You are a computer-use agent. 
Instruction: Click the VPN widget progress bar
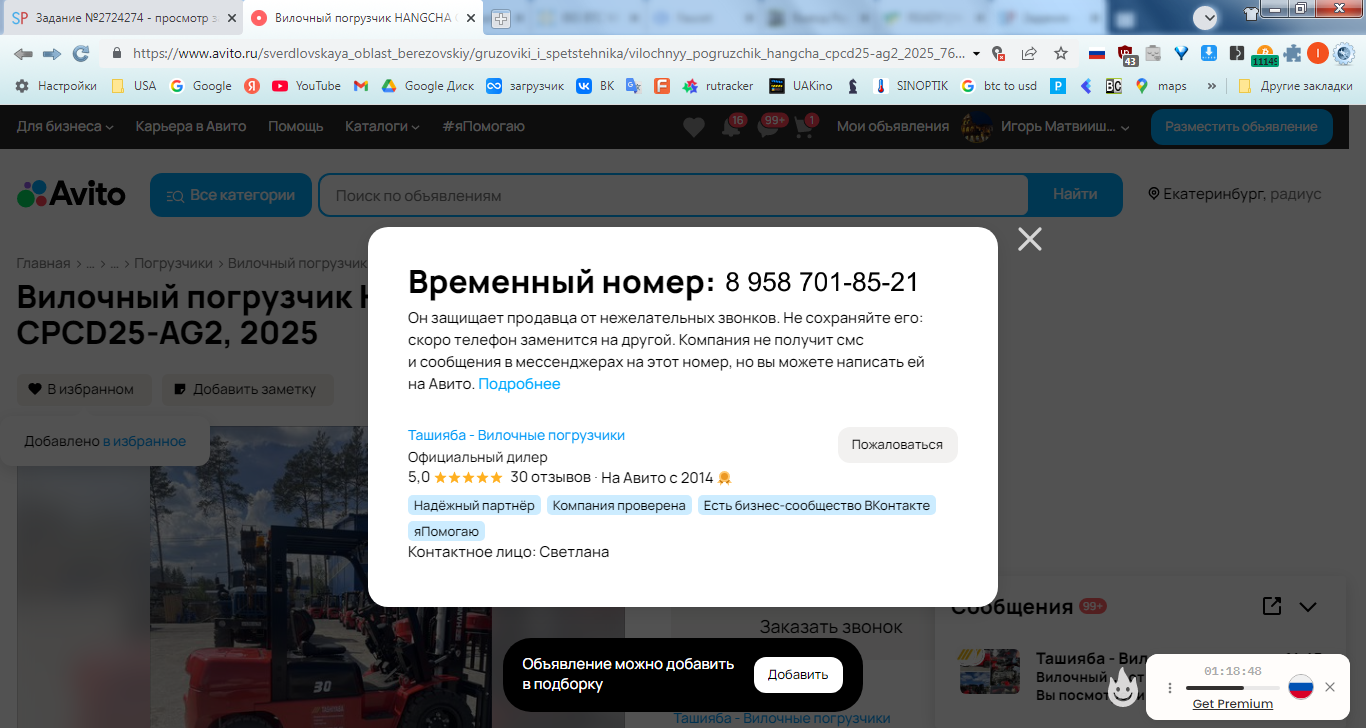1232,688
